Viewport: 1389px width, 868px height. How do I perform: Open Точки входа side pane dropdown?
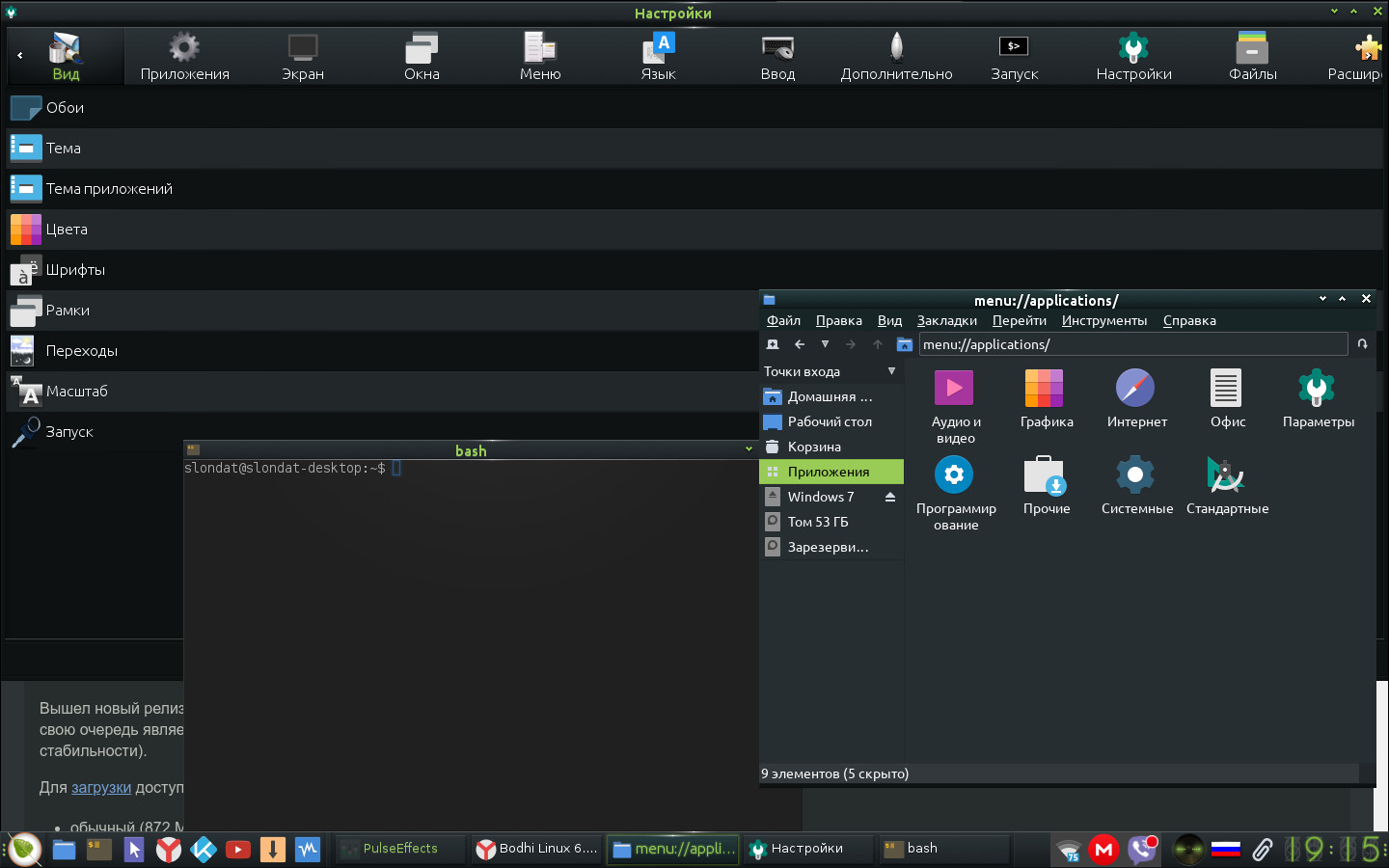pyautogui.click(x=831, y=371)
